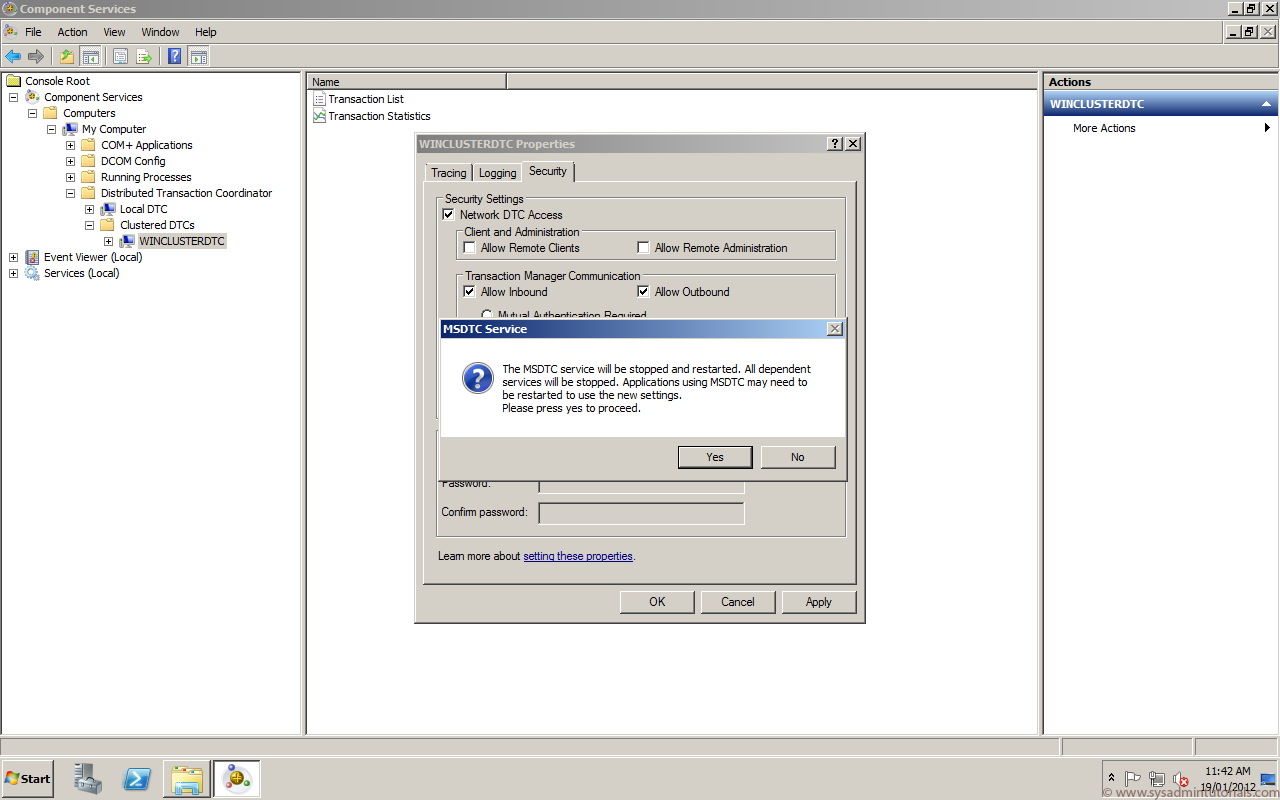This screenshot has width=1280, height=800.
Task: Click the Up one level folder icon
Action: (x=66, y=56)
